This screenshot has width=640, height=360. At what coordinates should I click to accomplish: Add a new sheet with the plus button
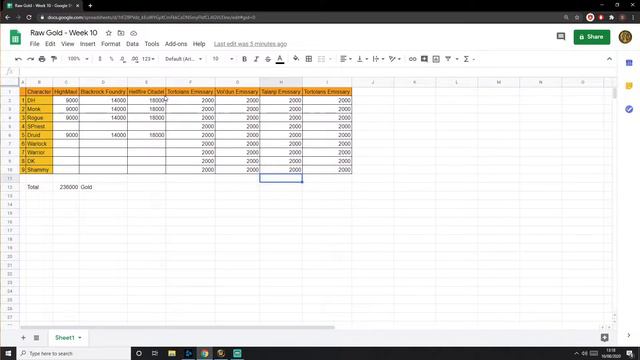coord(23,338)
